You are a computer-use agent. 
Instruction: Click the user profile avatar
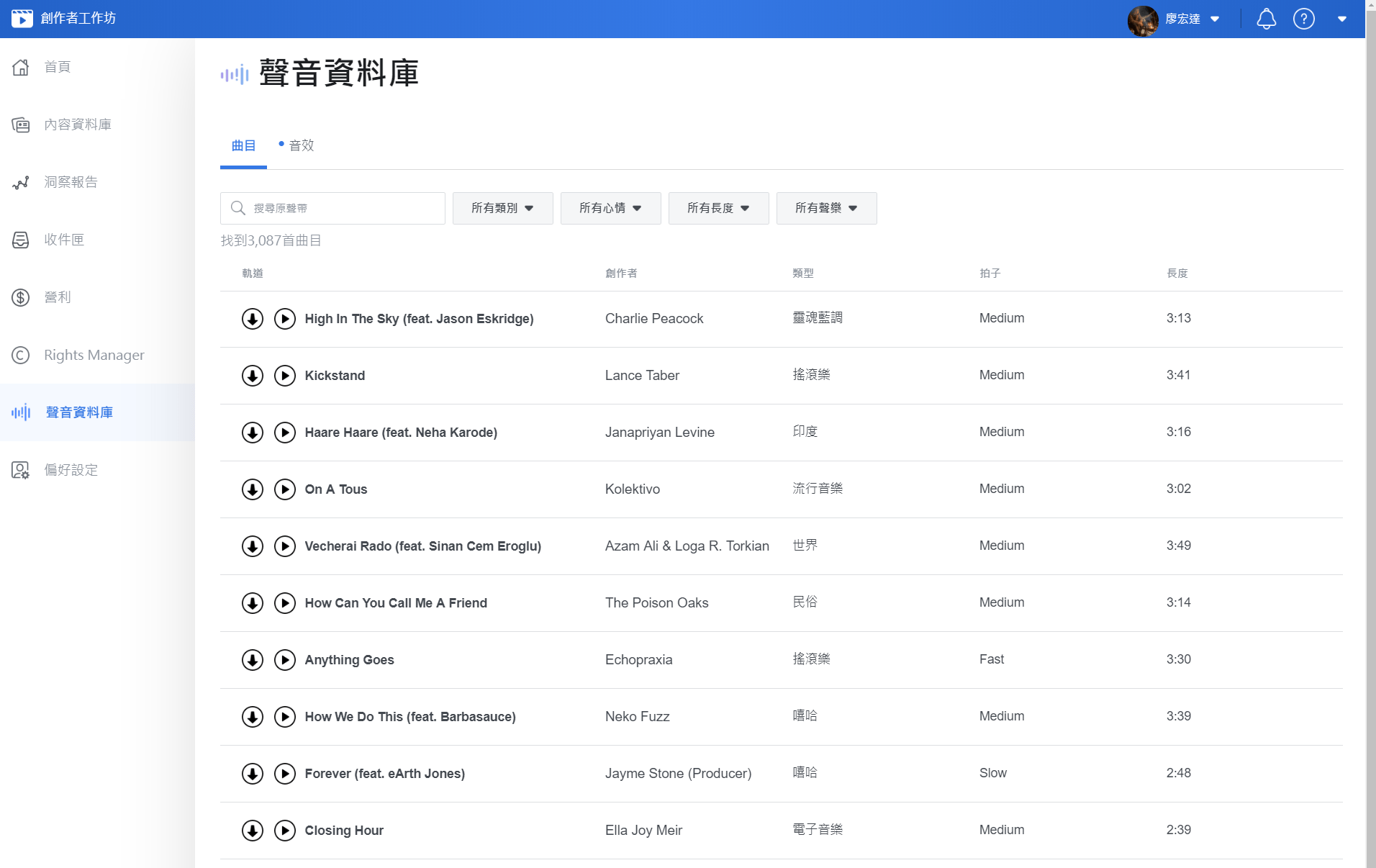click(1143, 19)
